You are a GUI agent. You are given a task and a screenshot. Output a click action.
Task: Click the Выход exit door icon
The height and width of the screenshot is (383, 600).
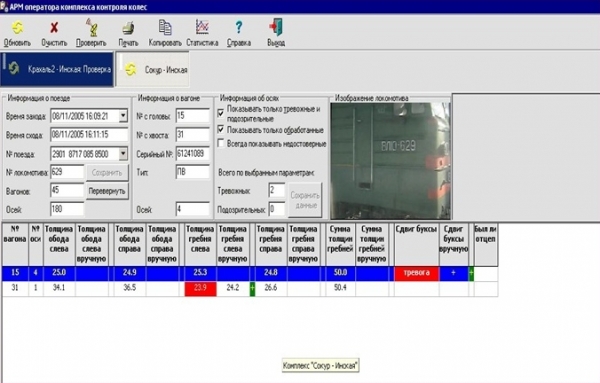click(x=276, y=28)
